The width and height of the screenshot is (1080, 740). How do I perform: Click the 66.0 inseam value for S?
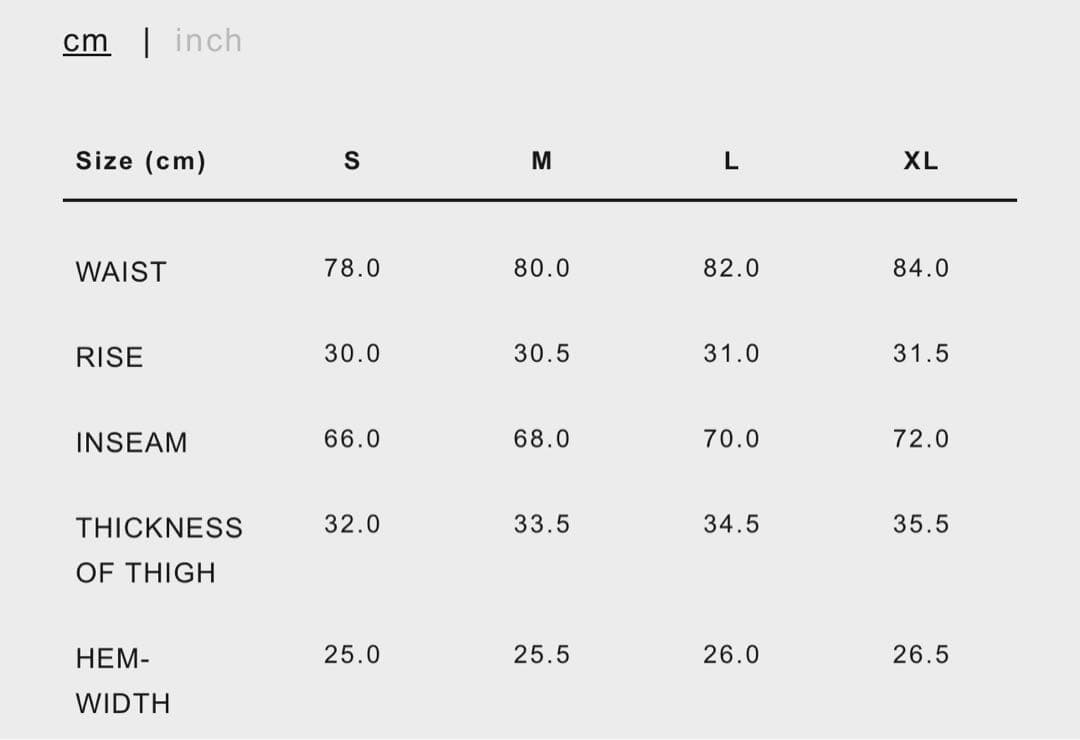coord(352,438)
